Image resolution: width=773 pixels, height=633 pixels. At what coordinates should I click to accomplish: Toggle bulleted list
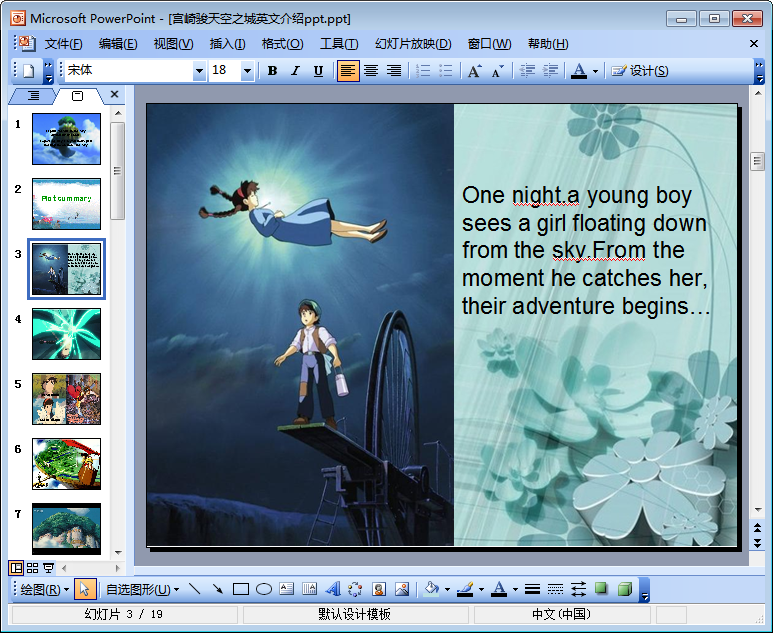446,71
